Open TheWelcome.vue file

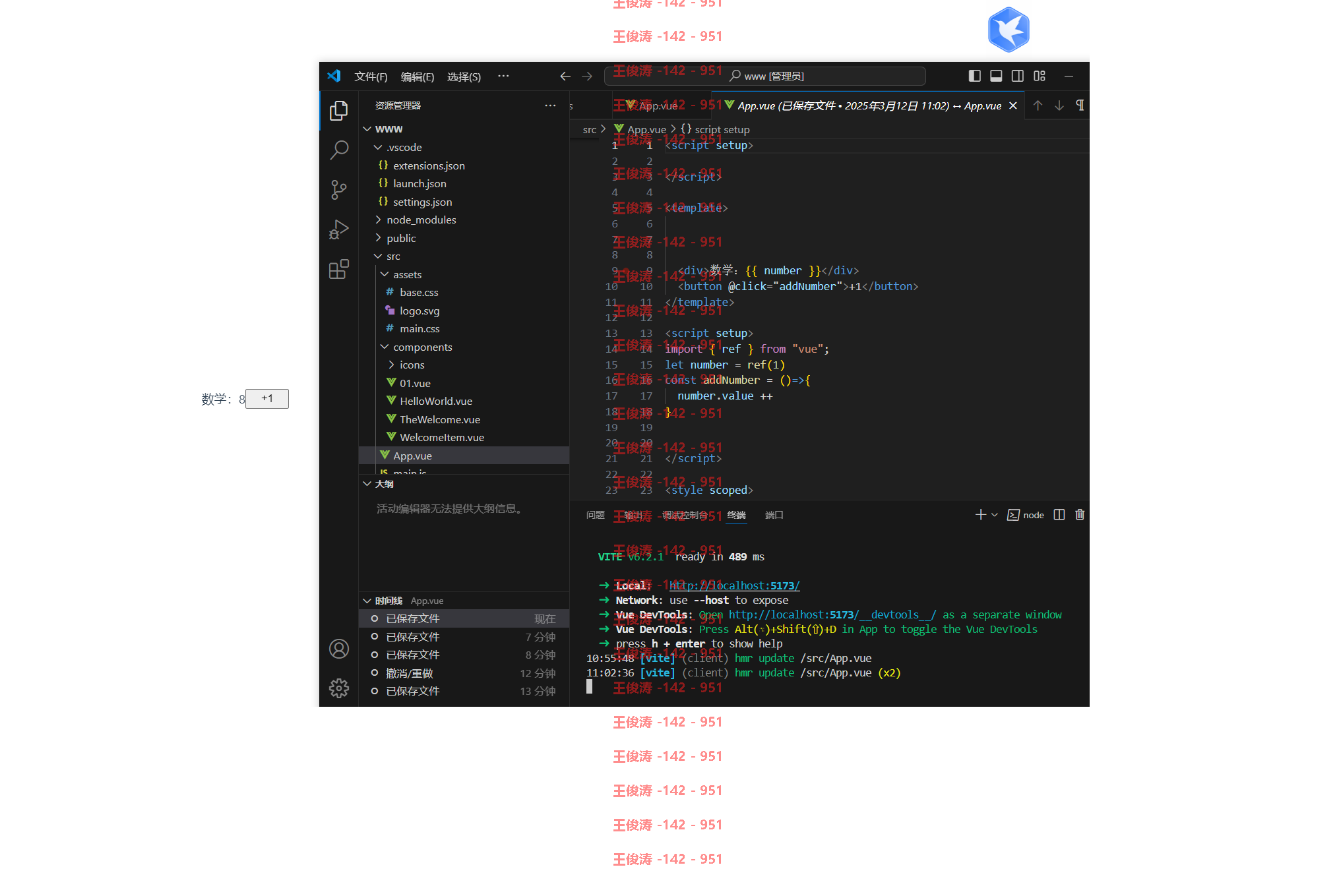click(464, 419)
